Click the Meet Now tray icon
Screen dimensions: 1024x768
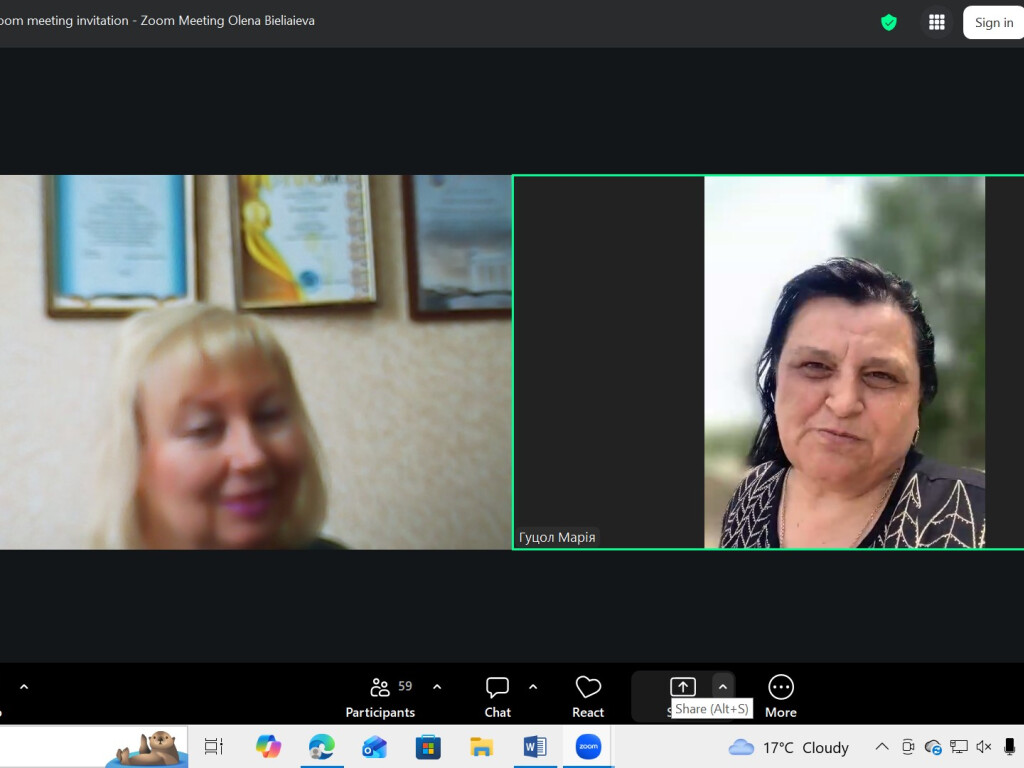(908, 746)
